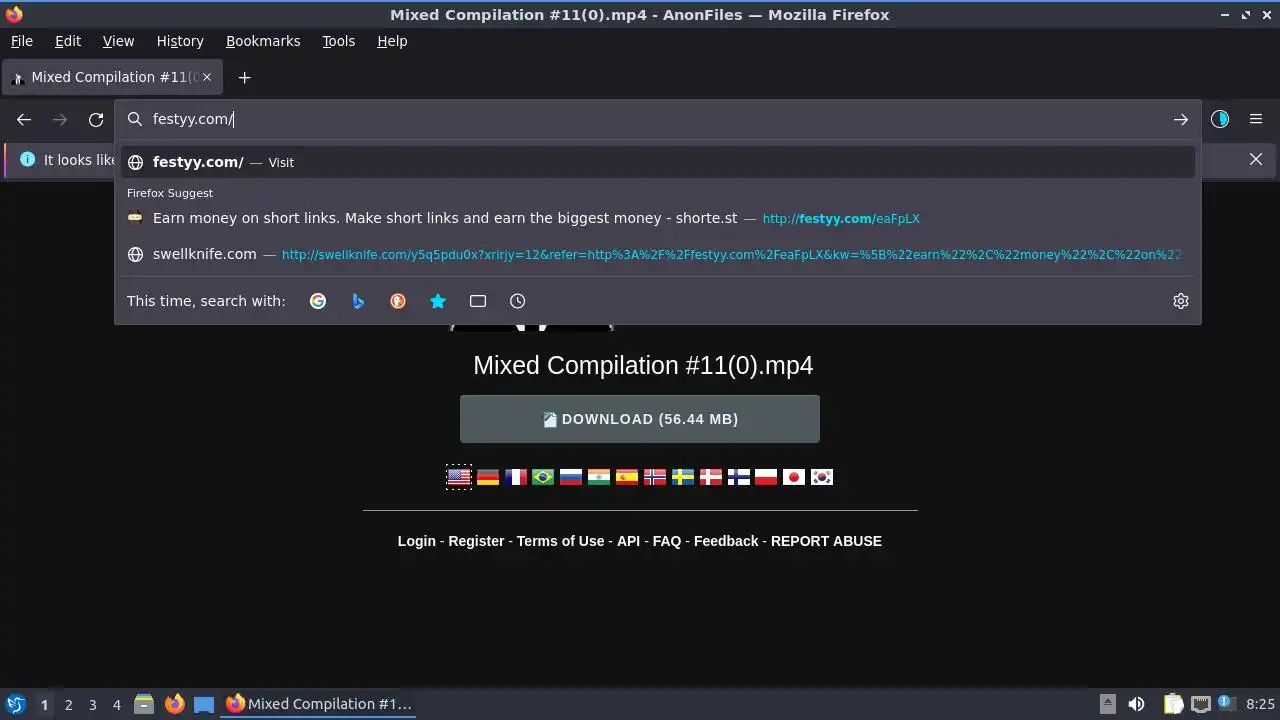Choose the shorte.st 'Earn money on short links' suggestion
The width and height of the screenshot is (1280, 720).
658,218
